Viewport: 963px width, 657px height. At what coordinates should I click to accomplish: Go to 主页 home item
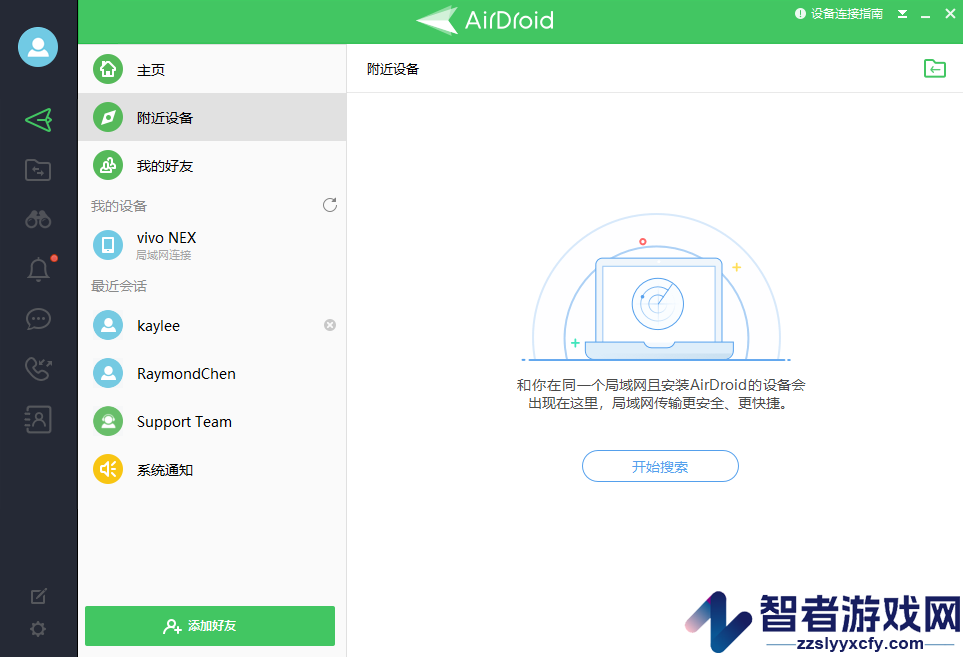tap(212, 69)
